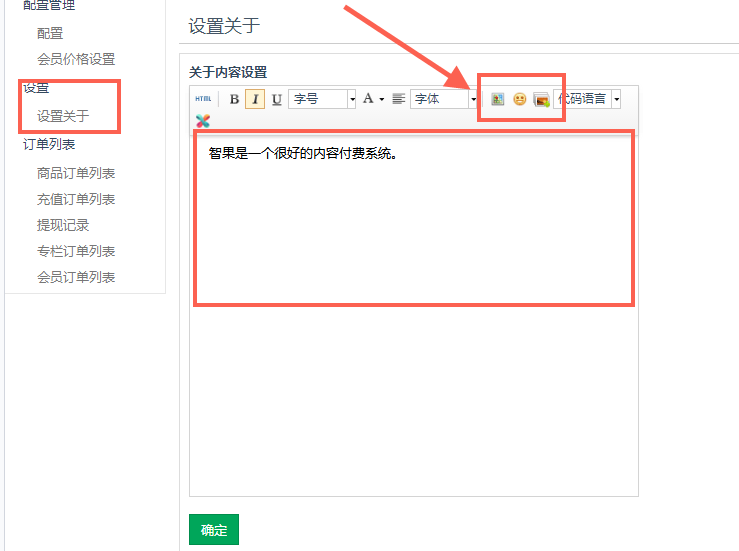Click the colorful X icon in toolbar
Viewport: 739px width, 551px height.
click(203, 121)
